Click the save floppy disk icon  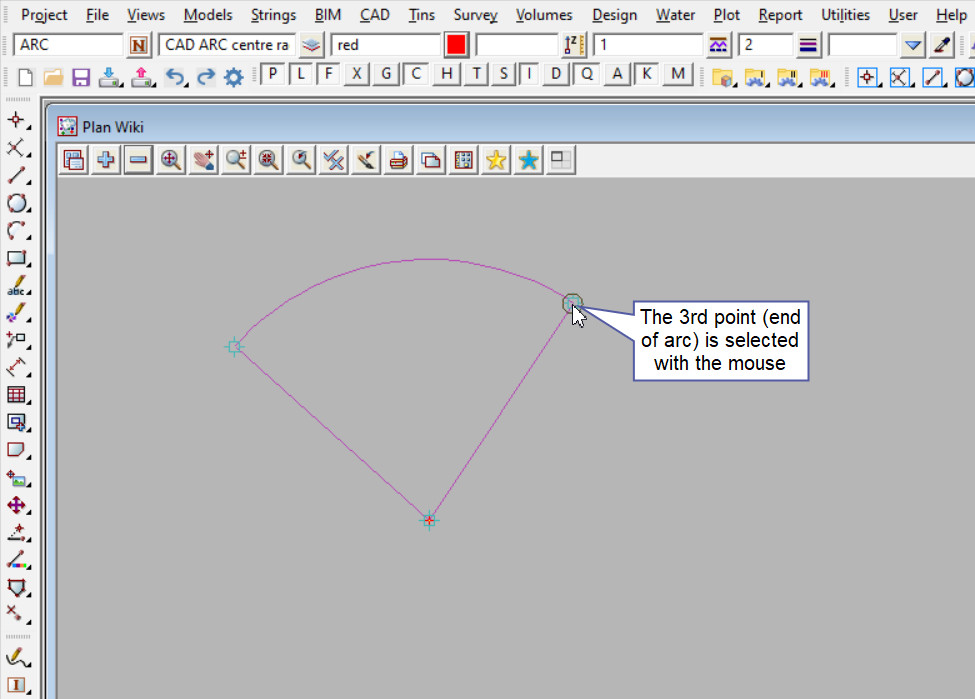click(81, 77)
